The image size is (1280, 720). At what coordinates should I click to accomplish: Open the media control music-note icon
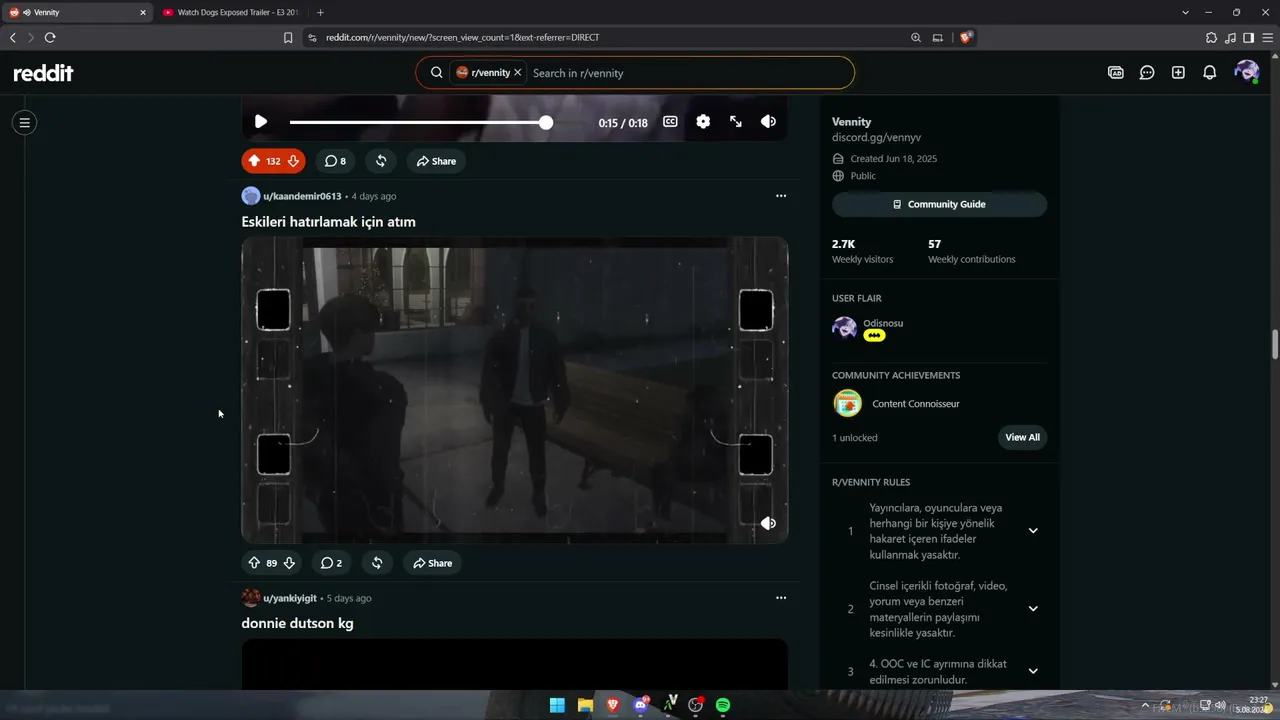[x=1230, y=37]
